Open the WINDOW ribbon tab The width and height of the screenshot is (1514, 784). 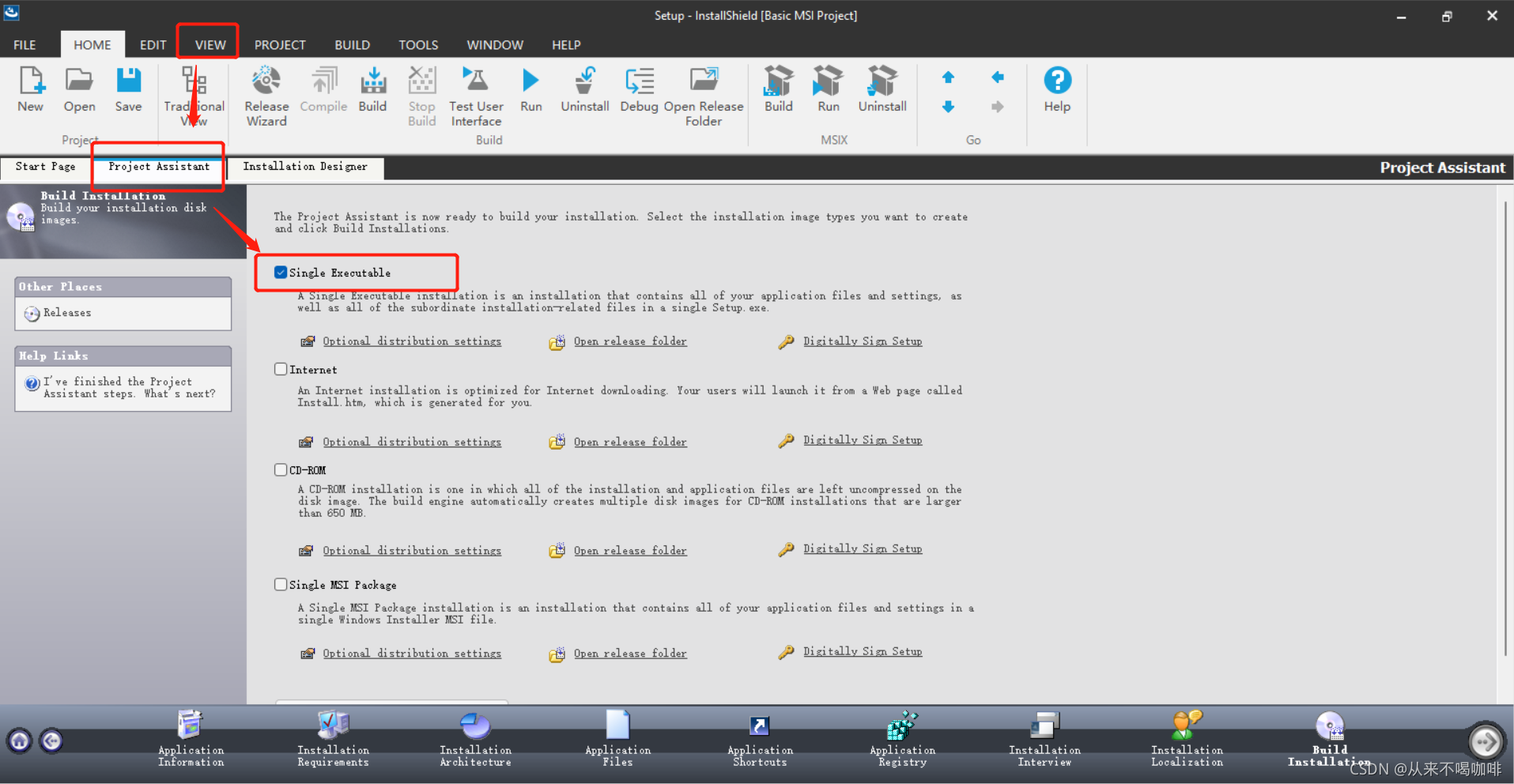pos(495,45)
